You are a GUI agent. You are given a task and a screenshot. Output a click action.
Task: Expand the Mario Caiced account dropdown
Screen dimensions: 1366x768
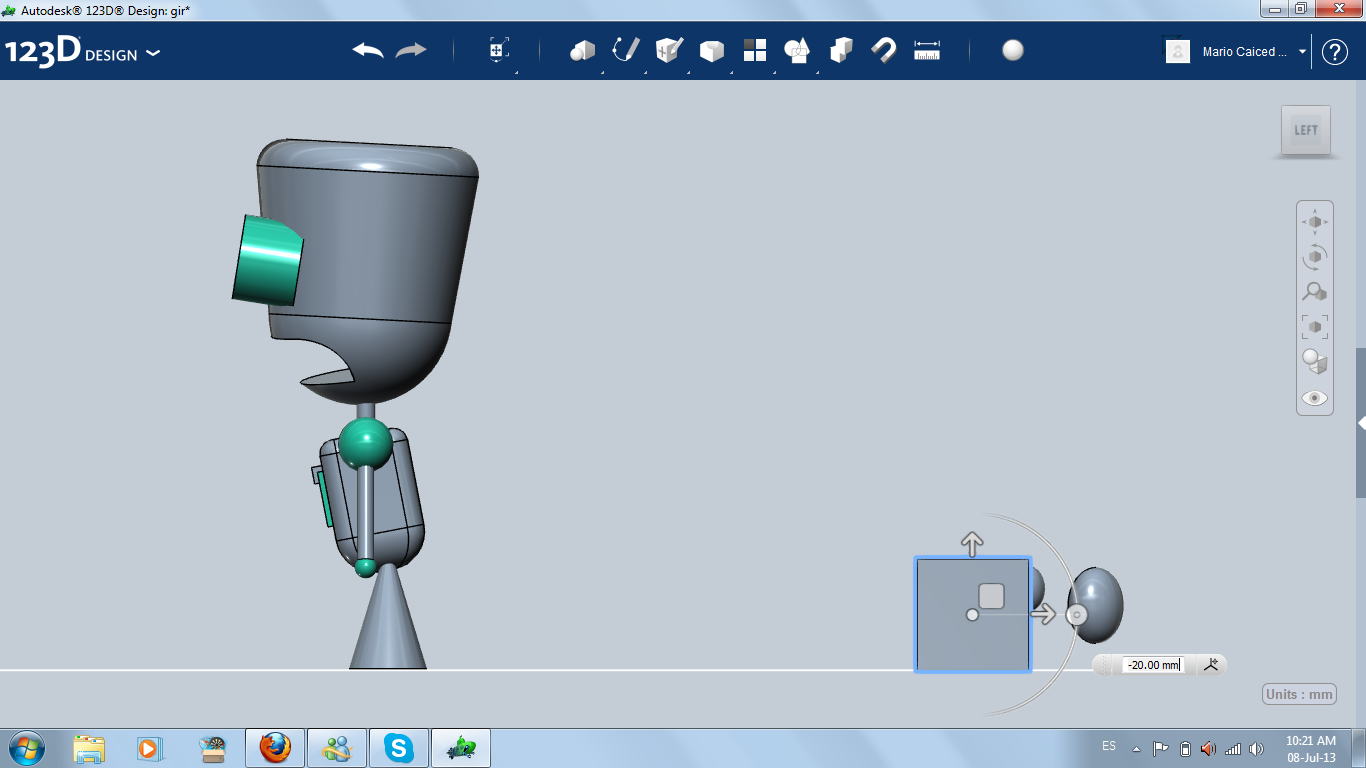coord(1302,52)
